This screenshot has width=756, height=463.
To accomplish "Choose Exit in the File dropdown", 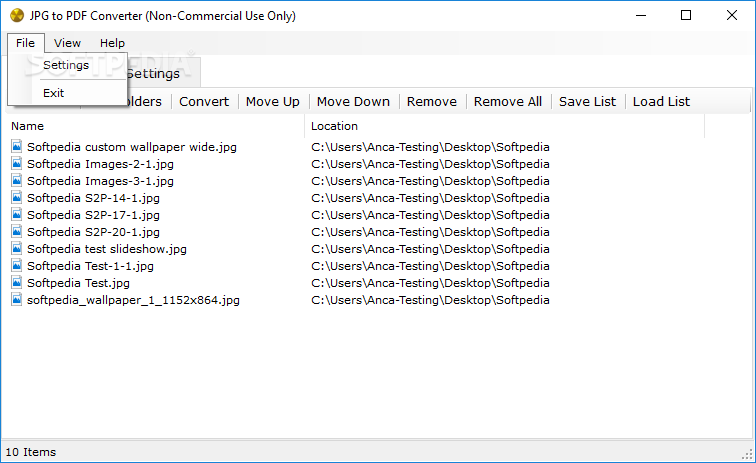I will [54, 93].
